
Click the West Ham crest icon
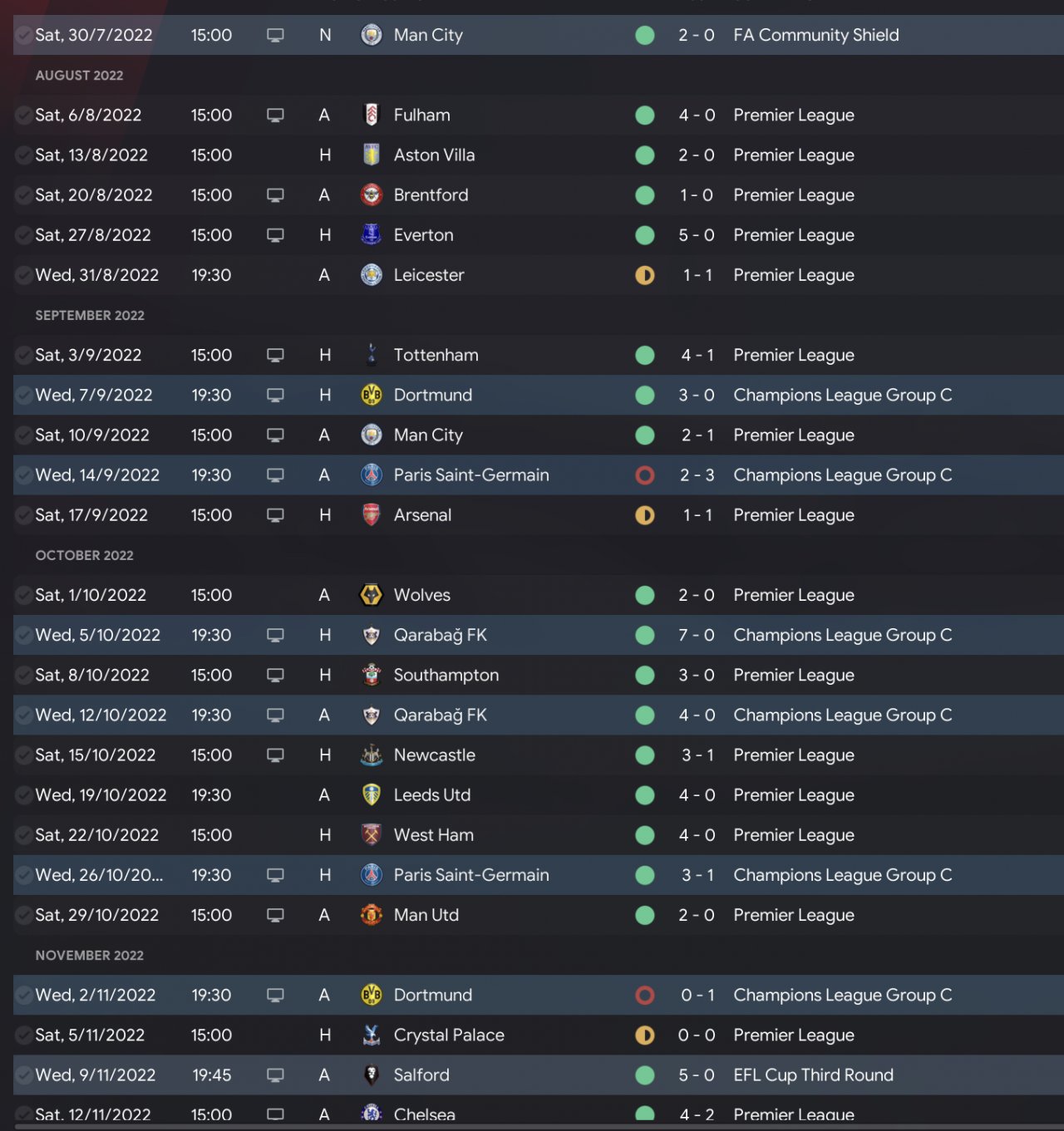pos(372,835)
